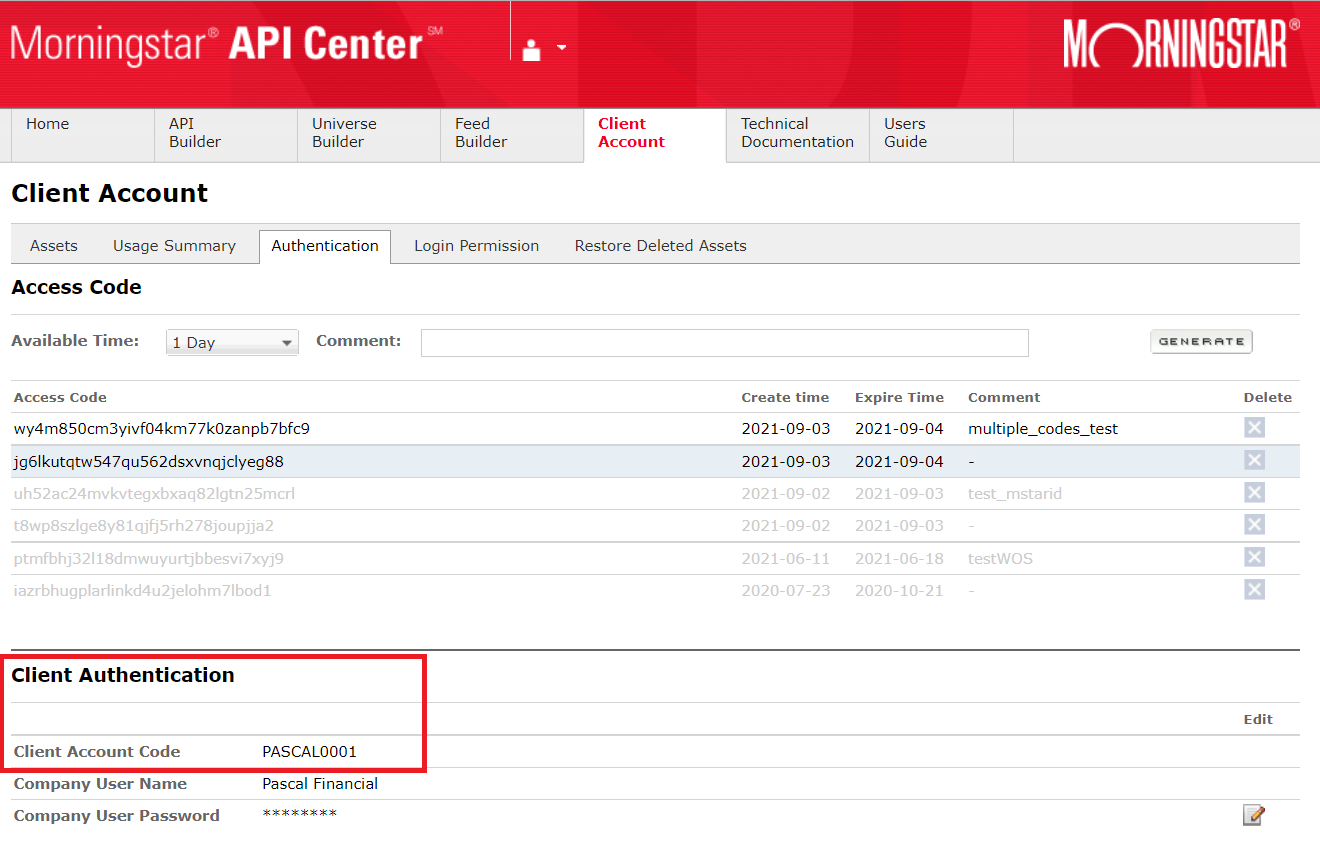Generate a new access code

(x=1201, y=341)
